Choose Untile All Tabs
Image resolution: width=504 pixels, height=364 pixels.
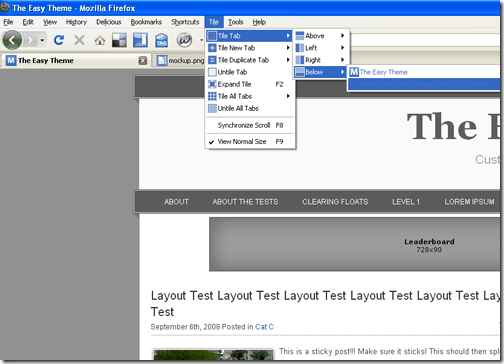249,108
